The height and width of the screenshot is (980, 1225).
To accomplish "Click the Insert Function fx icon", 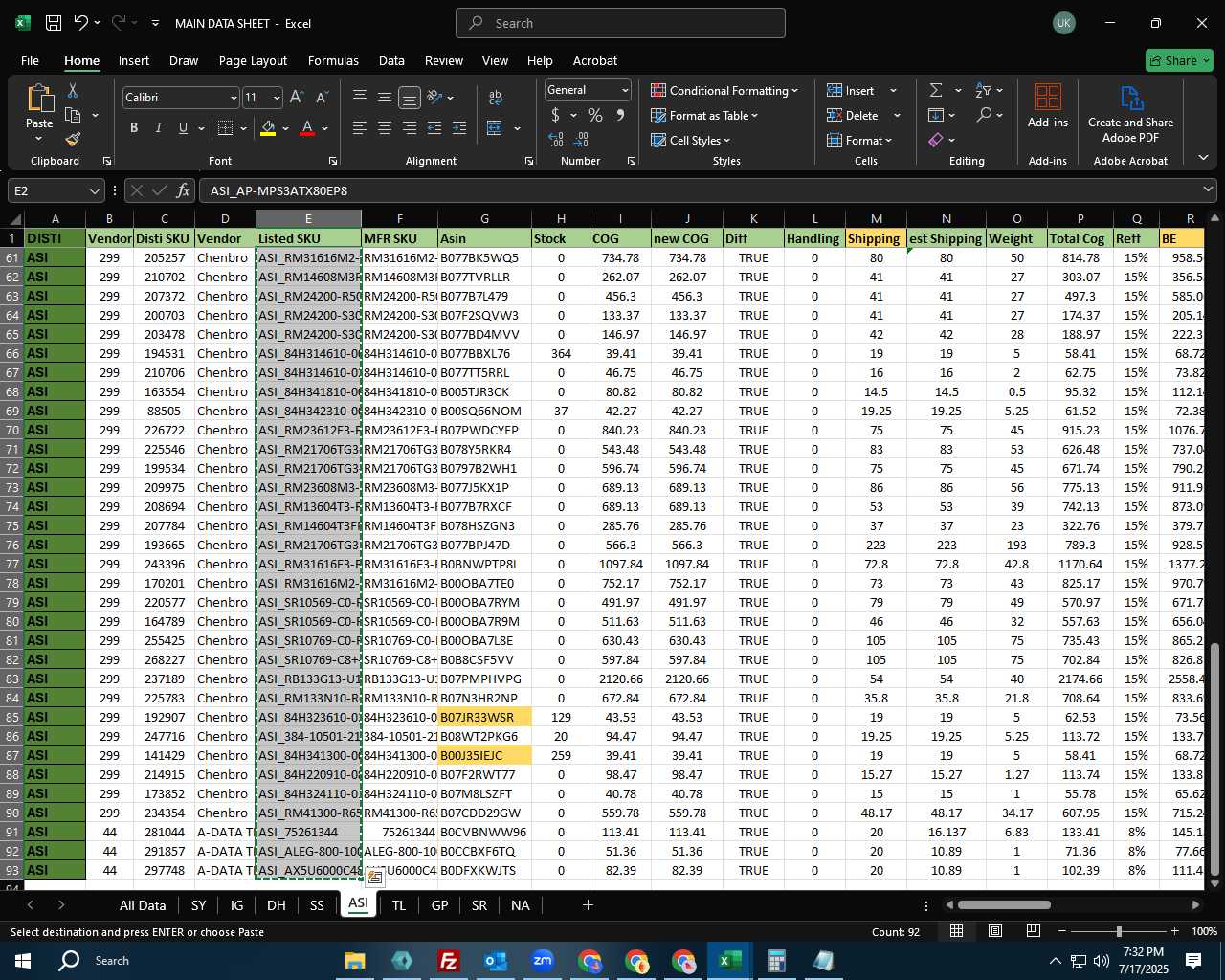I will pos(184,190).
